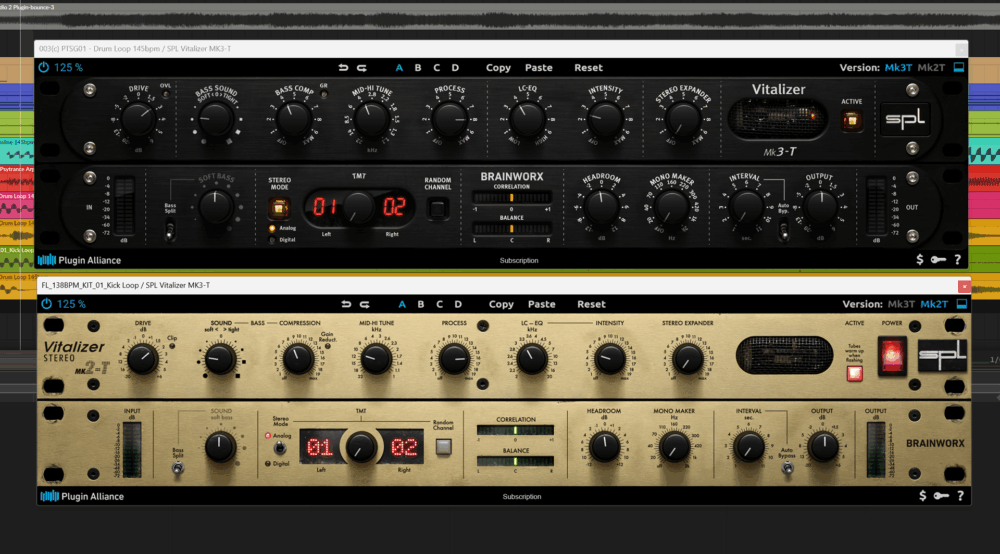Click Paste in Mk2-T toolbar
Screen dimensions: 1000x554
(x=541, y=304)
